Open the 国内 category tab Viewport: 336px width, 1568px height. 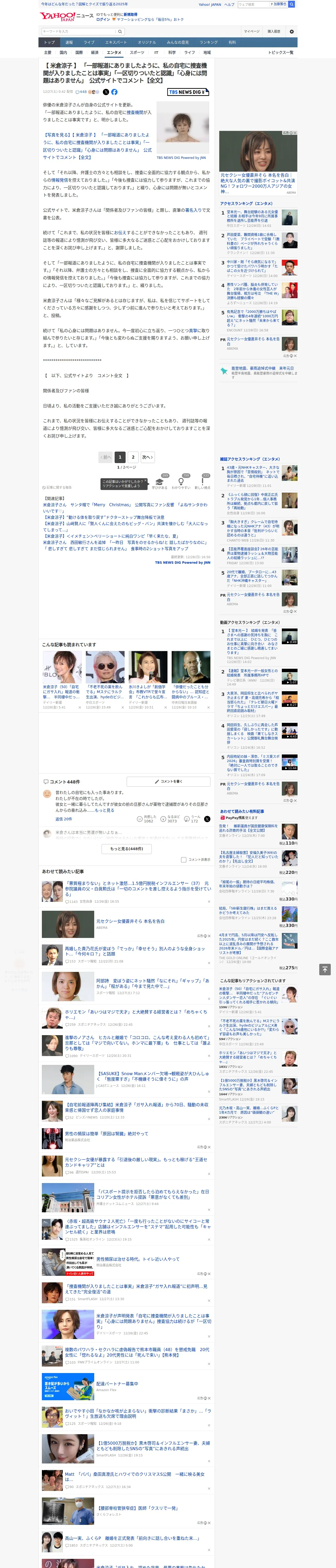point(63,52)
